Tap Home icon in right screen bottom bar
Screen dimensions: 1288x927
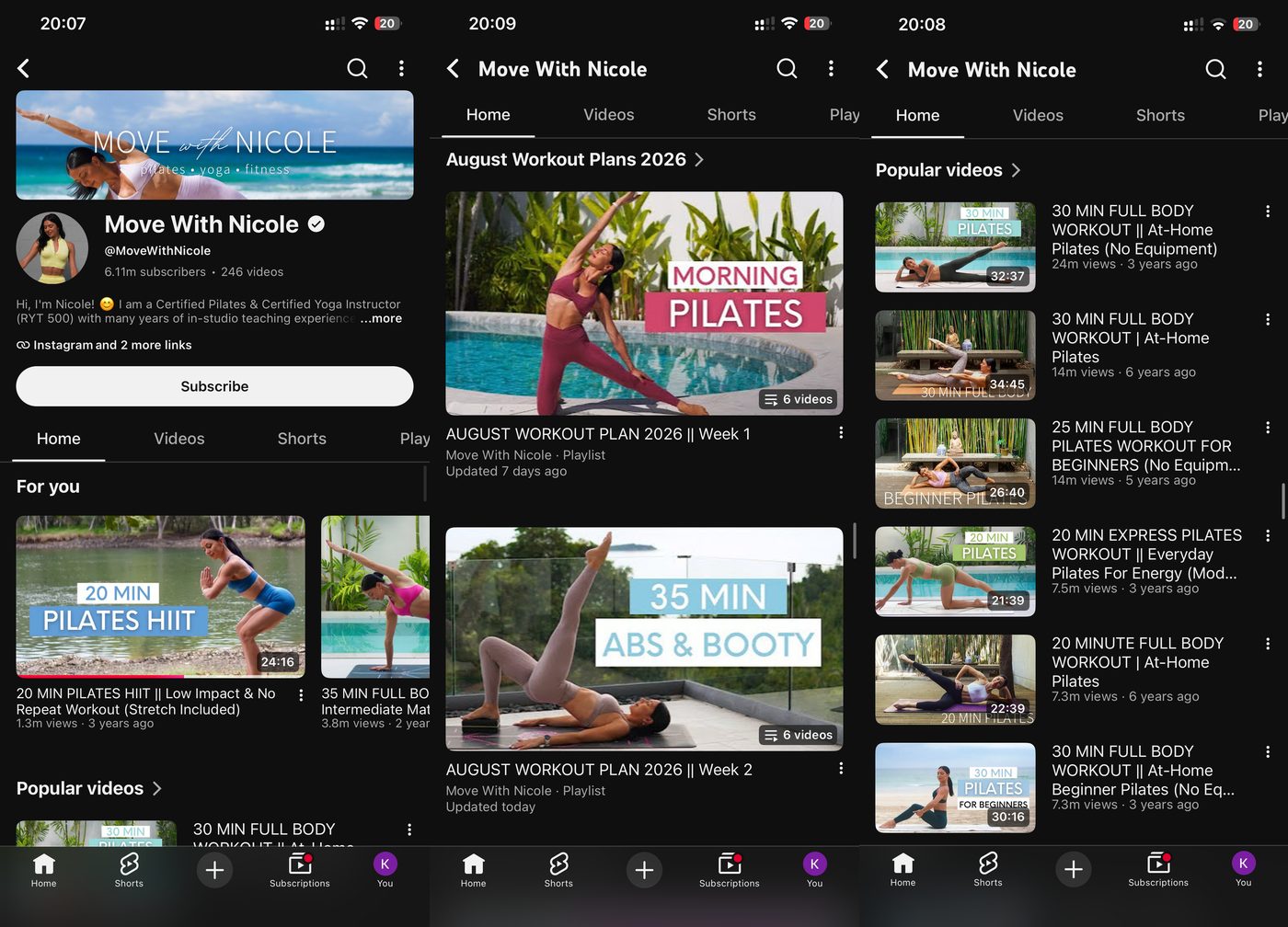(903, 869)
